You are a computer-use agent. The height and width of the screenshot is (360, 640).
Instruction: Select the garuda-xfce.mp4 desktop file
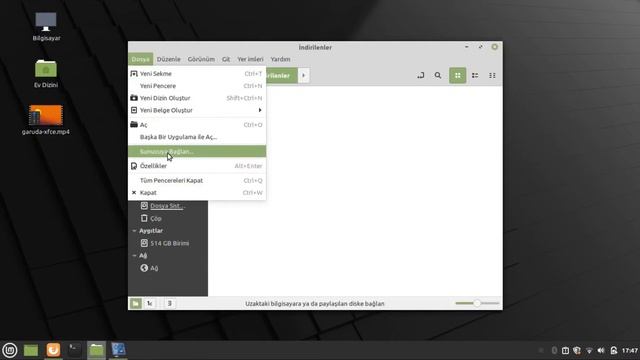coord(46,120)
